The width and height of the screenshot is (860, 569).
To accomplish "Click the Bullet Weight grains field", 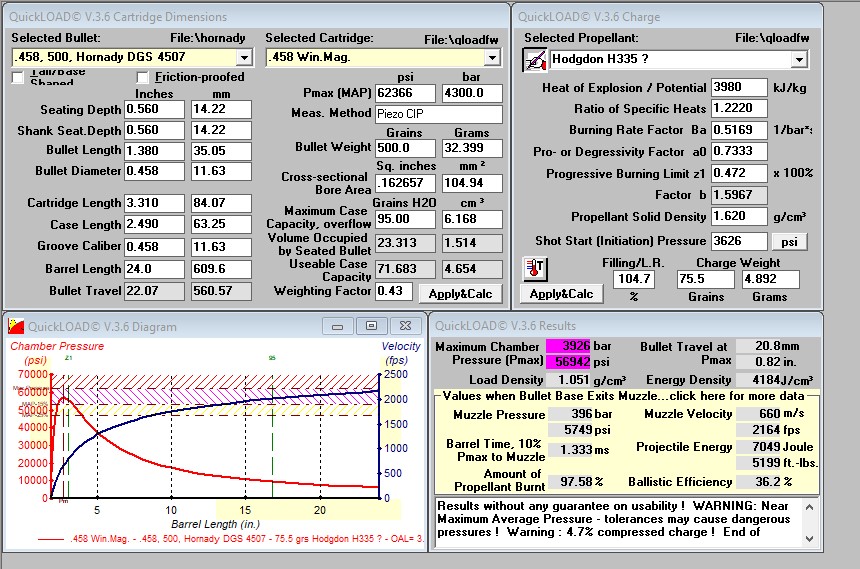I will tap(405, 148).
